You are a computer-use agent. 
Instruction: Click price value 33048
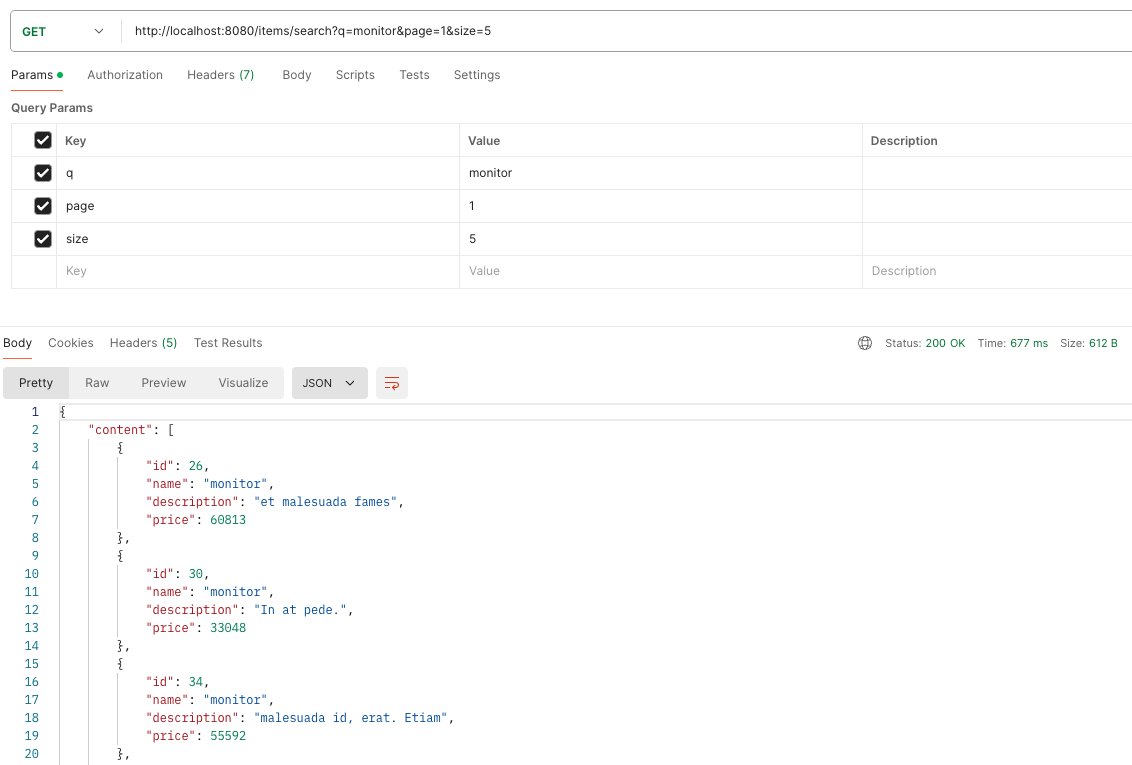228,629
